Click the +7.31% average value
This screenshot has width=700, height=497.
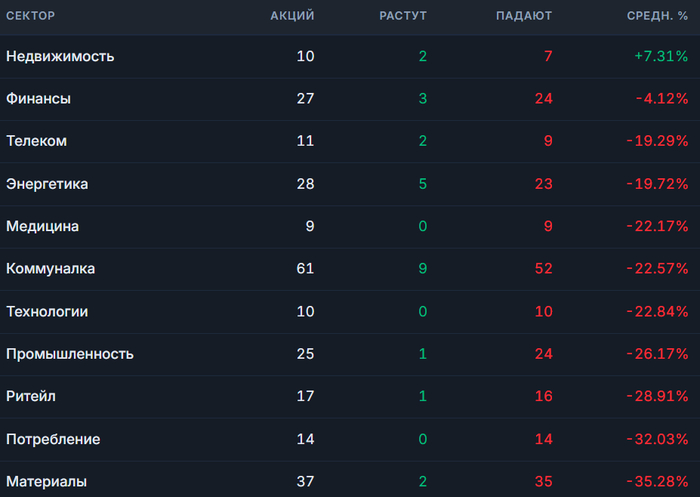[x=661, y=56]
